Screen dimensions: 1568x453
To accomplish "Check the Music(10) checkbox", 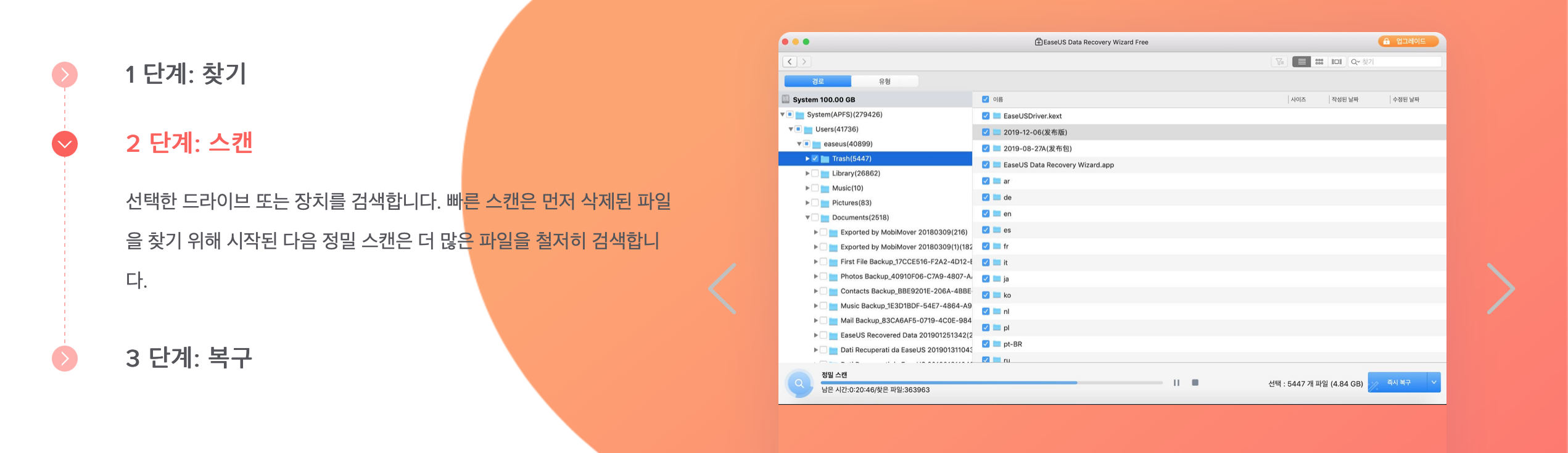I will click(815, 188).
